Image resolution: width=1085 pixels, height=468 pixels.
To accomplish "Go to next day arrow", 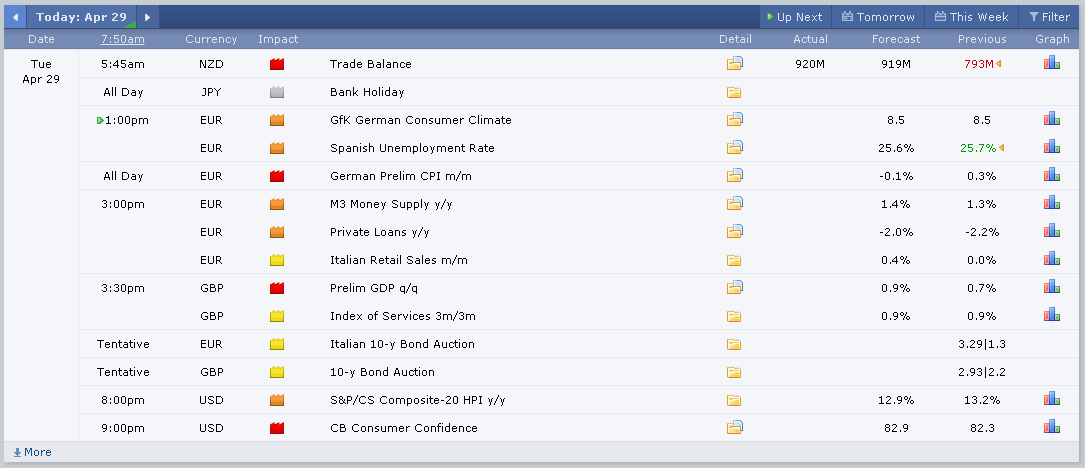I will (x=147, y=17).
